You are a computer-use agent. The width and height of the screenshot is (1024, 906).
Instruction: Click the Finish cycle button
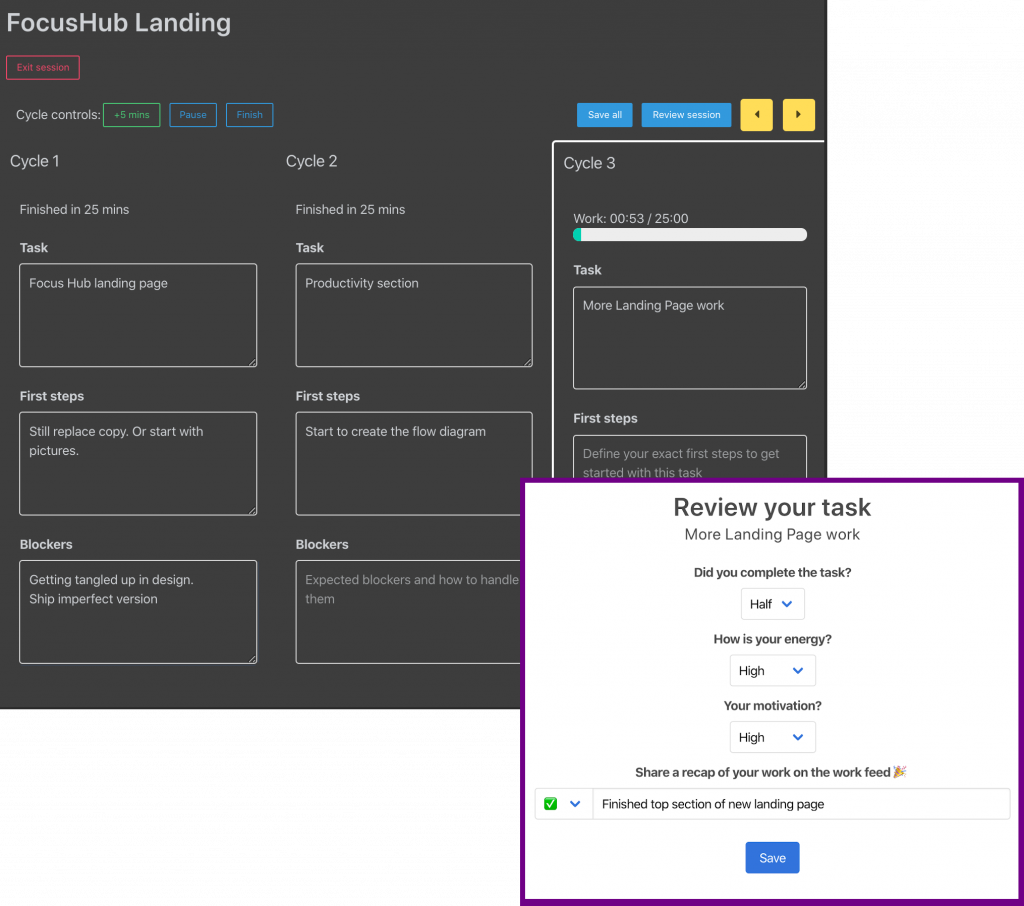(249, 115)
